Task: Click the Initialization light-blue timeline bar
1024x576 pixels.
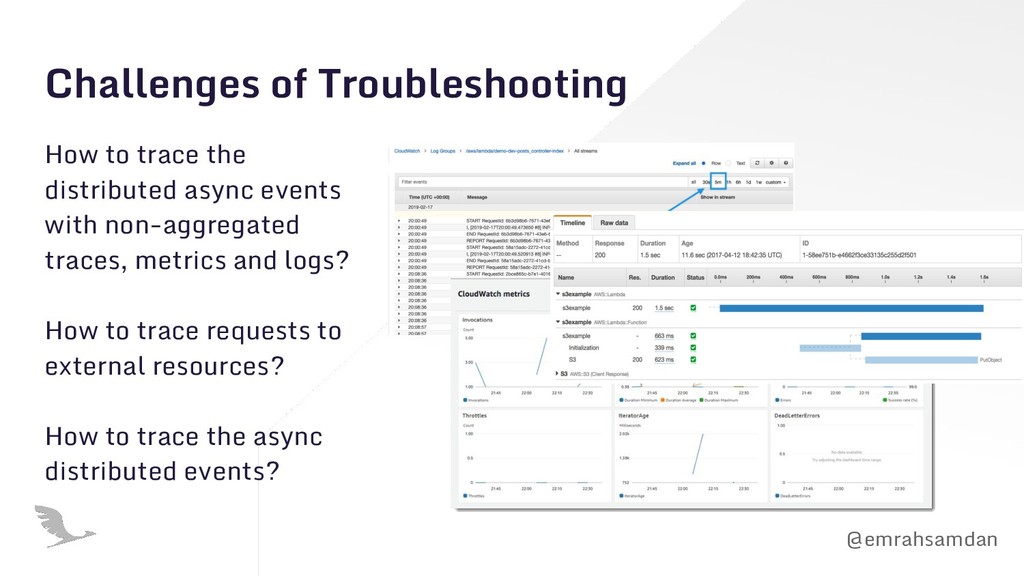Action: (830, 348)
